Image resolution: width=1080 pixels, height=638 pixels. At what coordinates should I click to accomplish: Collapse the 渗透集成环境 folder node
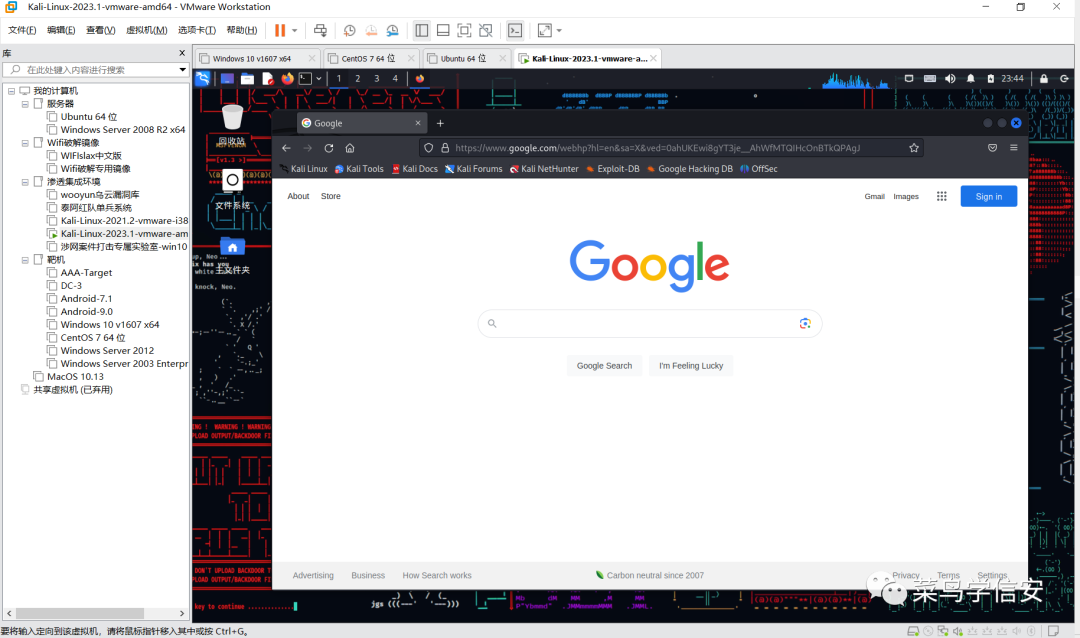click(25, 182)
